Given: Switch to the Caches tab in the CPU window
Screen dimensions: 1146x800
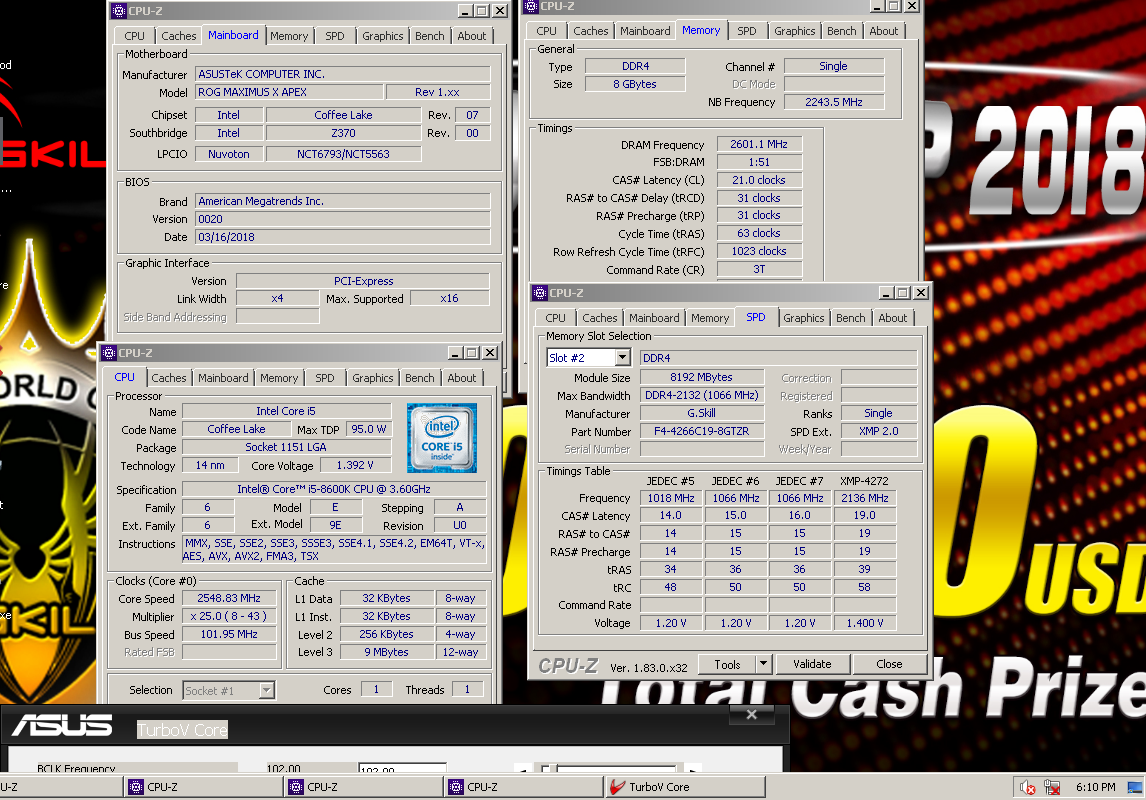Looking at the screenshot, I should [169, 378].
